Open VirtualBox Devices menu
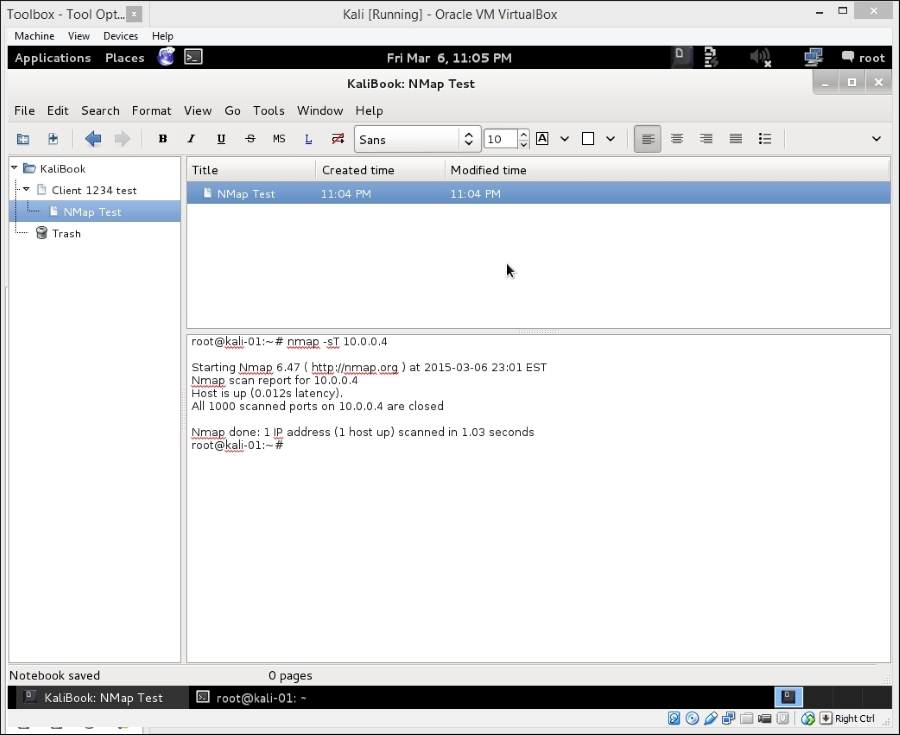 point(121,36)
